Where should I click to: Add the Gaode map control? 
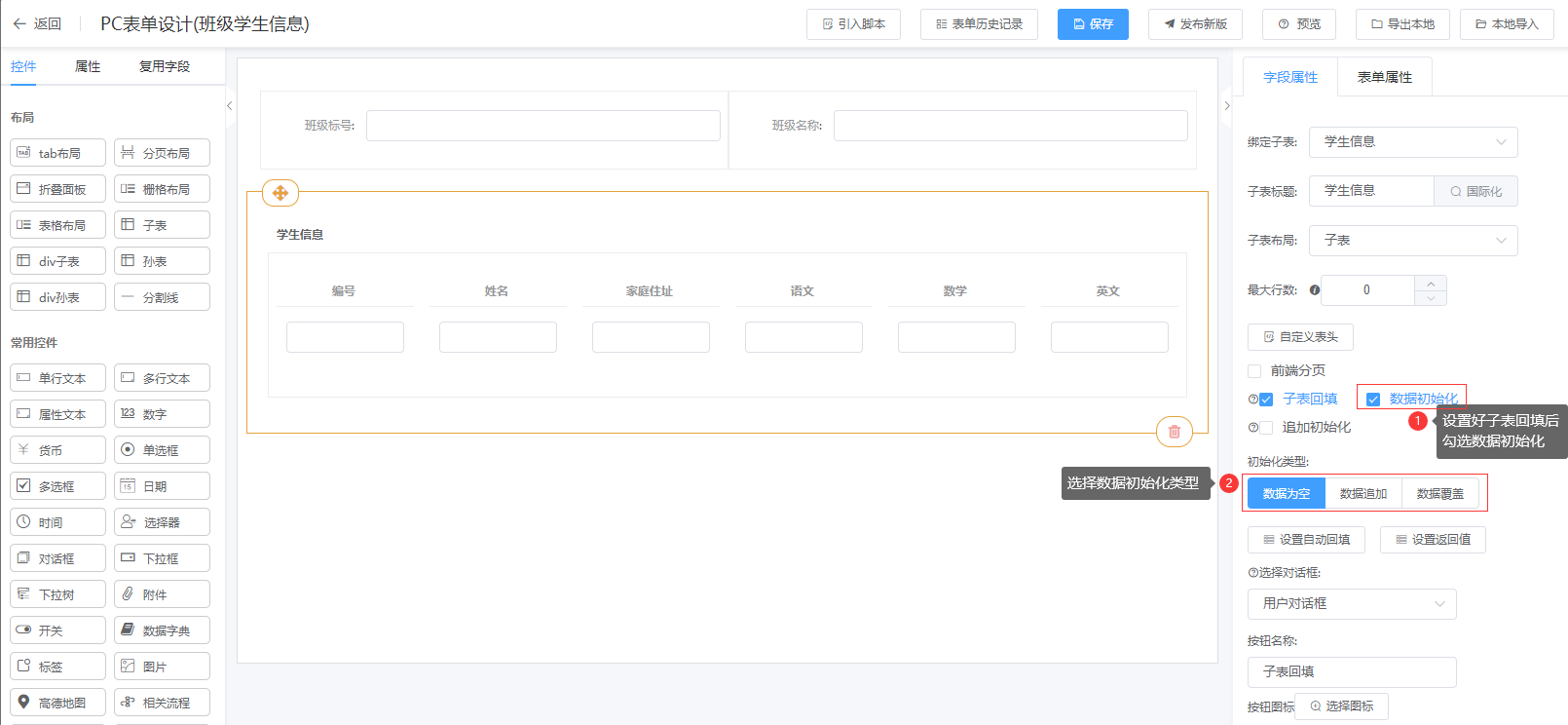coord(57,703)
